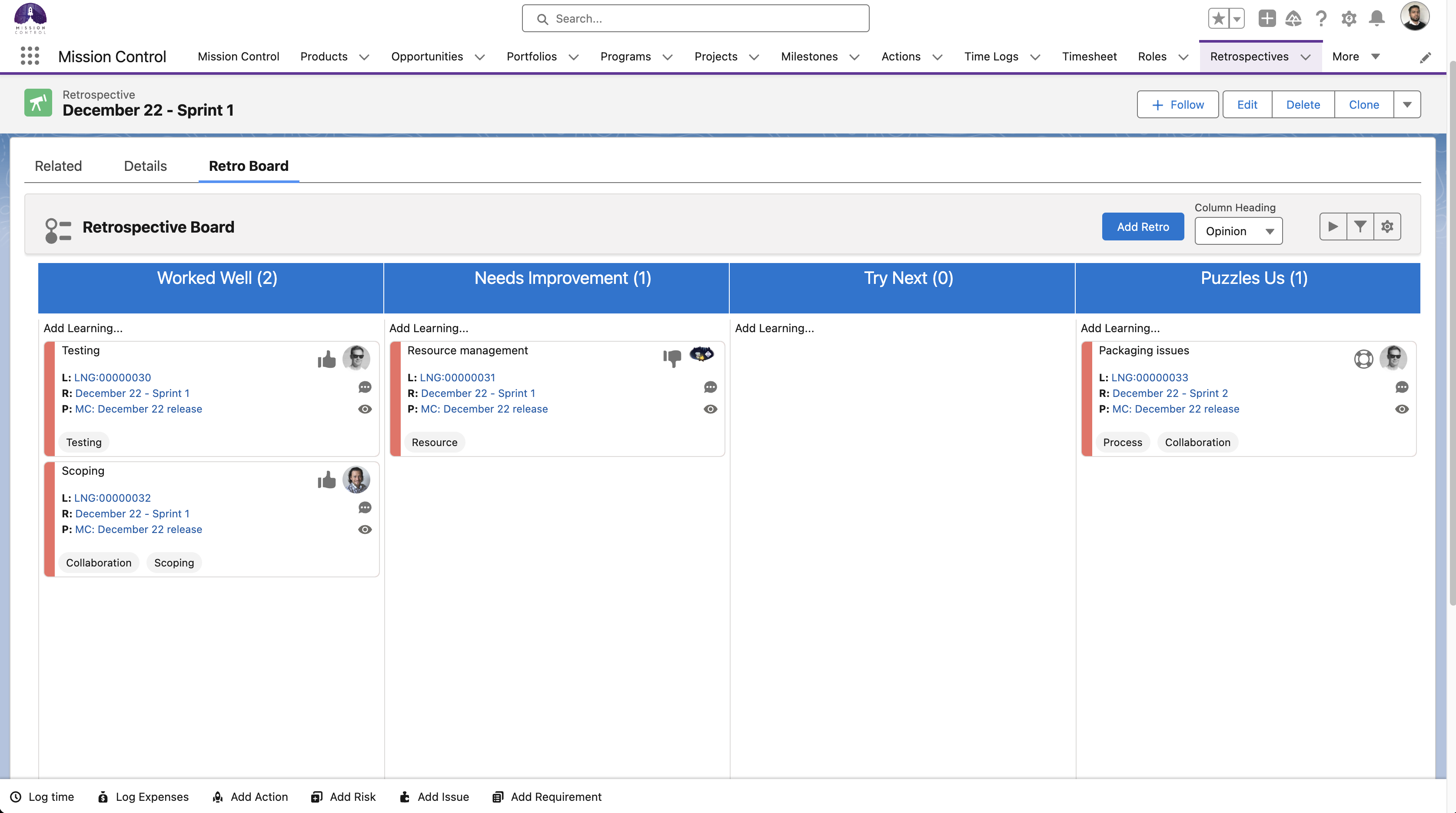This screenshot has height=813, width=1456.
Task: Click thumbs-up icon on Testing card
Action: (327, 359)
